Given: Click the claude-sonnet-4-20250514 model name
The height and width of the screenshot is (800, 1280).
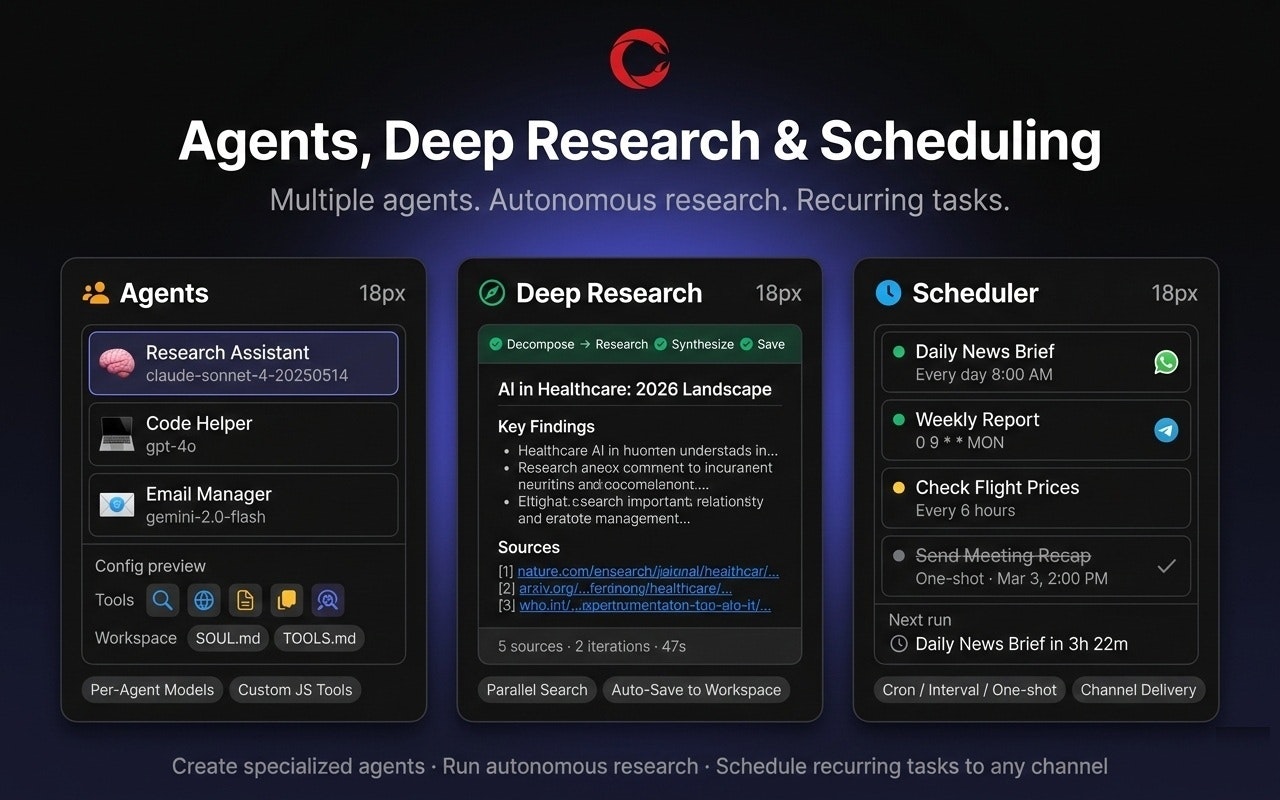Looking at the screenshot, I should (247, 376).
